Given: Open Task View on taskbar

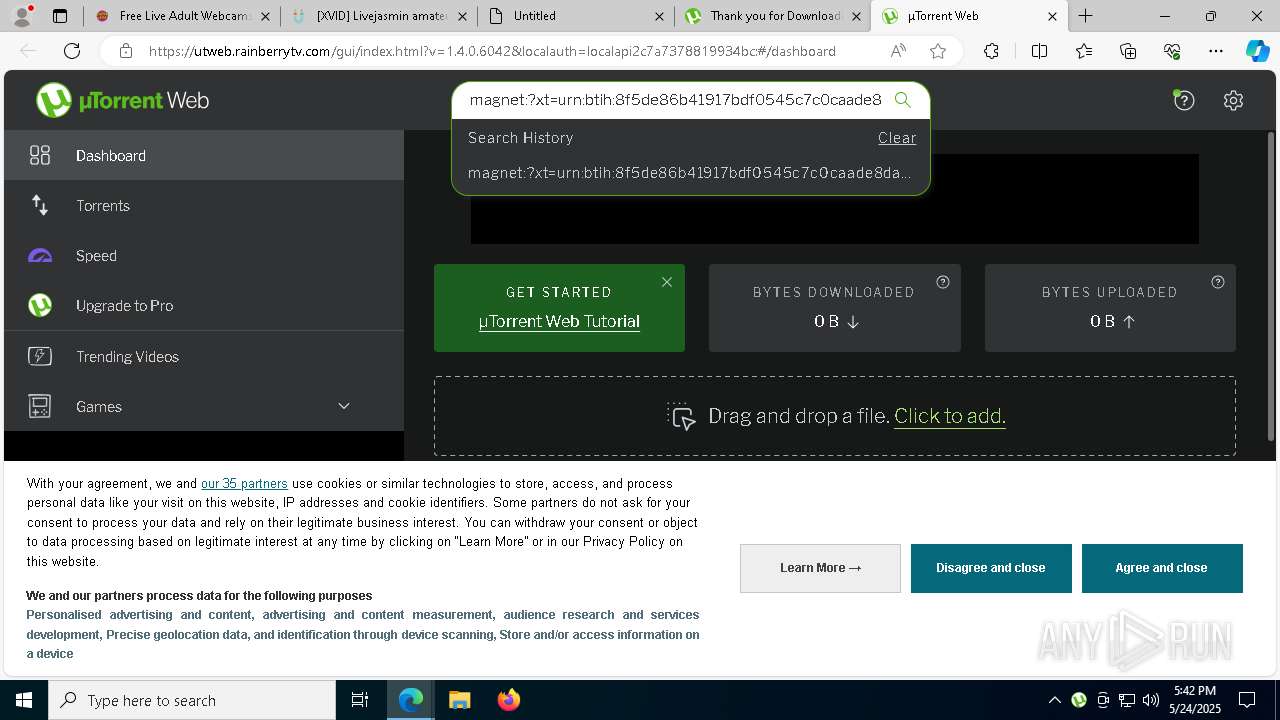Looking at the screenshot, I should point(360,700).
